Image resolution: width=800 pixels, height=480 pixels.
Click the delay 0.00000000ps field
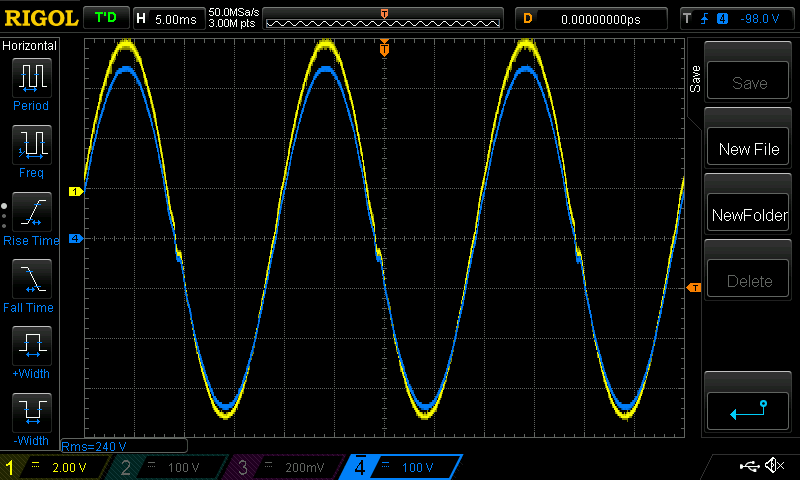pos(590,18)
